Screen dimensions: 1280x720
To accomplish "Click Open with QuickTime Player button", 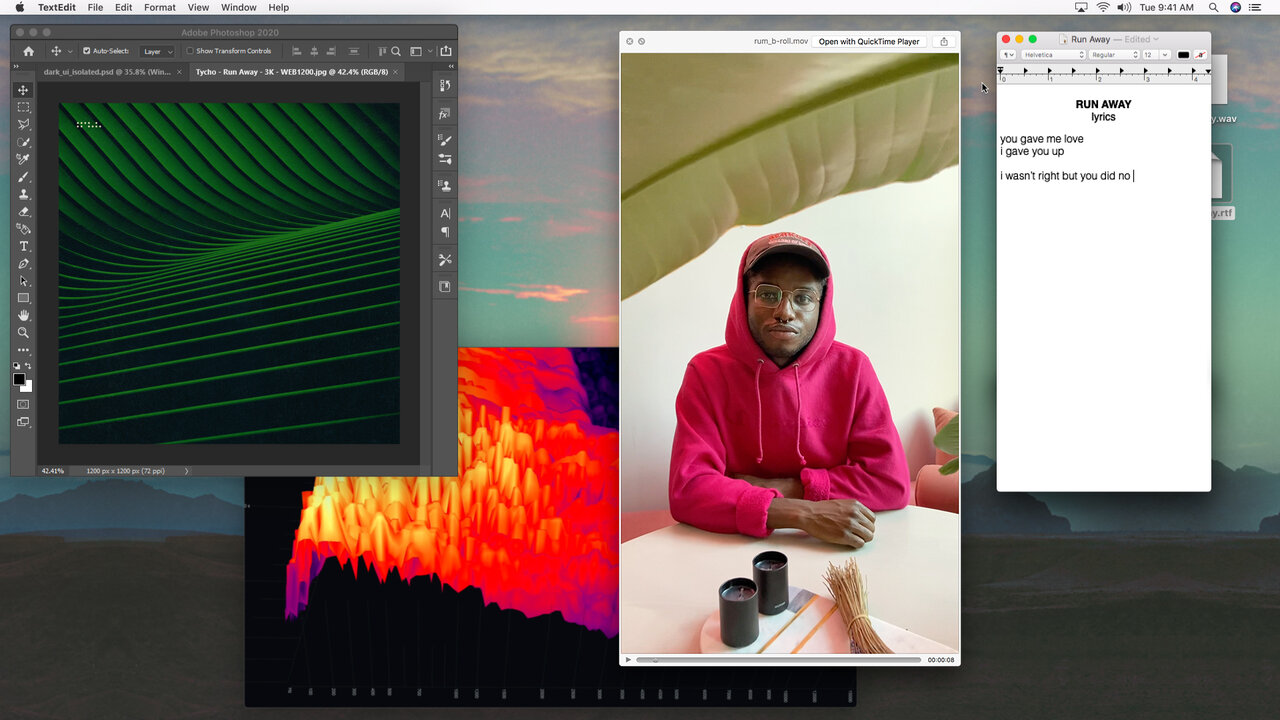I will pos(869,42).
